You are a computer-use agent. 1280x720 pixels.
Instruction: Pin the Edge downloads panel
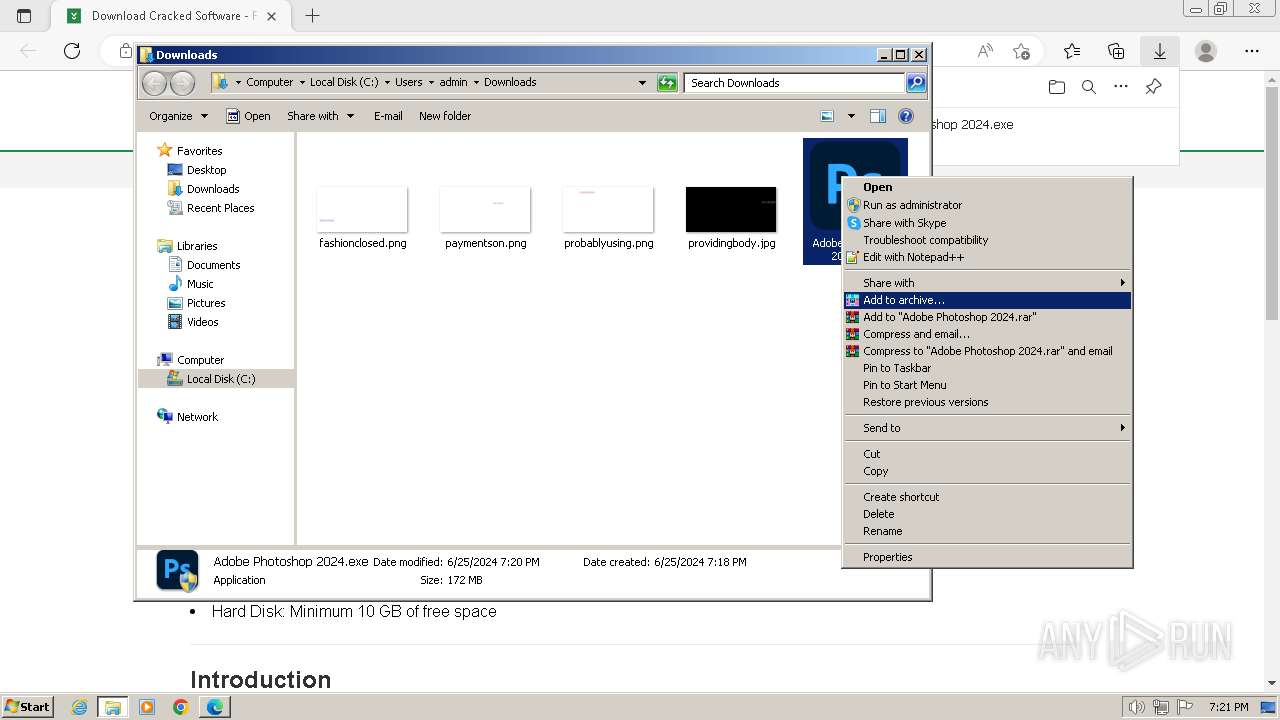coord(1153,87)
